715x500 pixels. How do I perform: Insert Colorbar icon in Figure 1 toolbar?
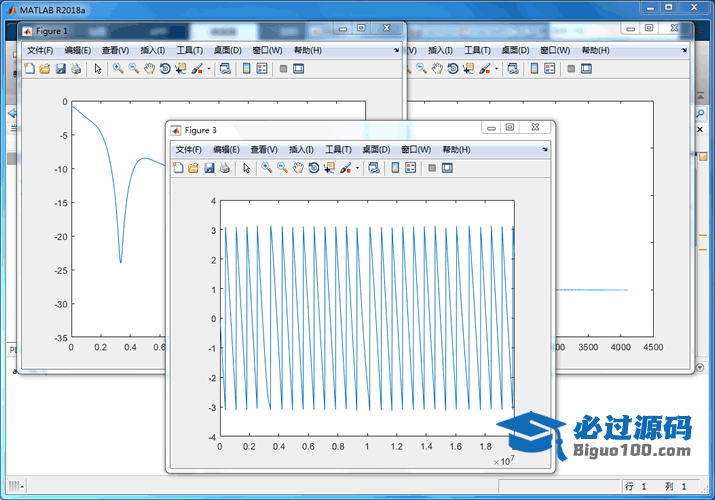coord(247,69)
